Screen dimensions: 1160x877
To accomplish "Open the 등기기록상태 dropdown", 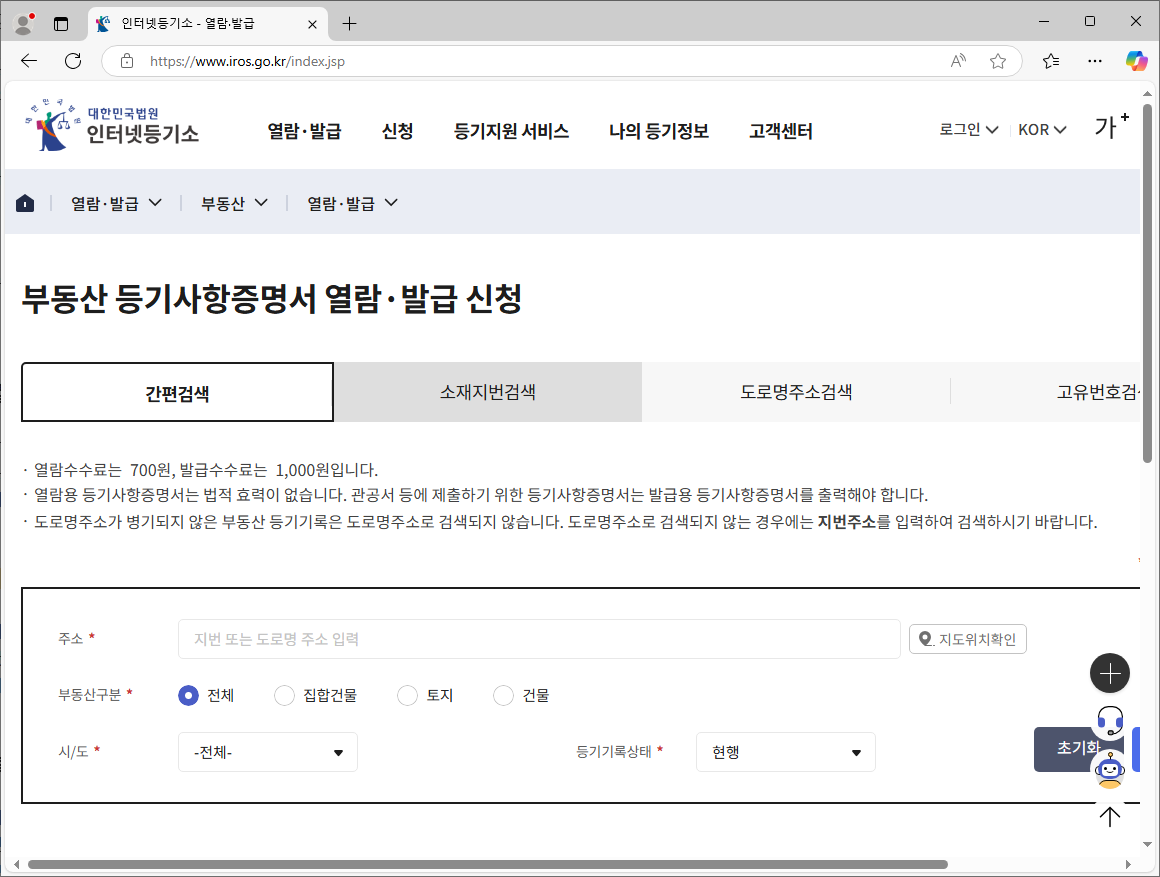I will point(786,751).
